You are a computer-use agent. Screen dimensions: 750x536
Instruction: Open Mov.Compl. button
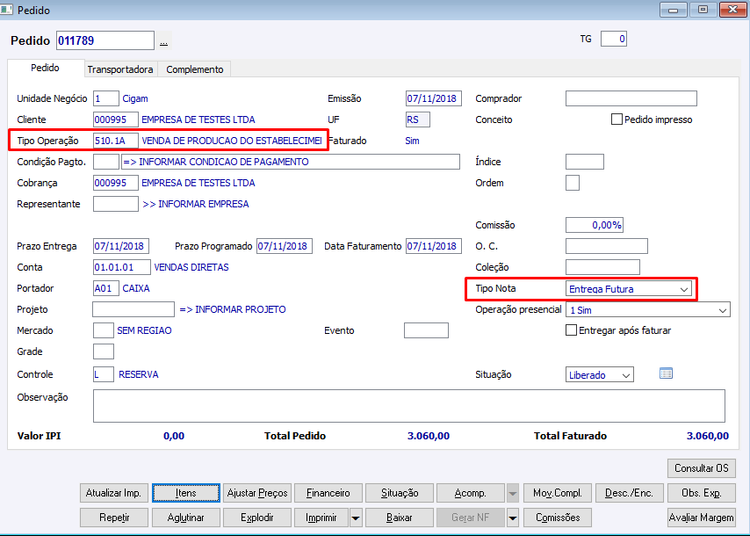tap(558, 493)
